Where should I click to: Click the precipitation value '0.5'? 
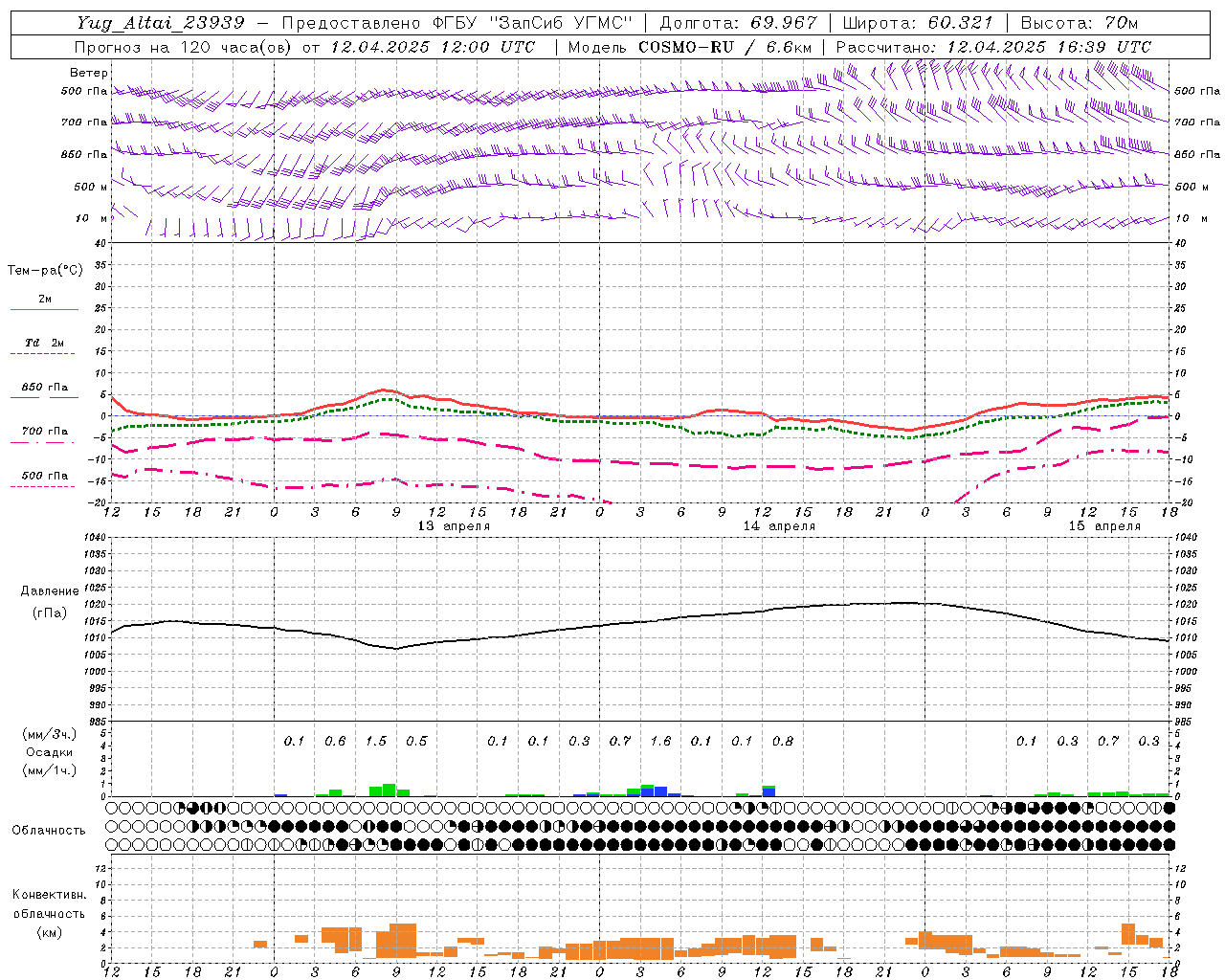point(416,742)
